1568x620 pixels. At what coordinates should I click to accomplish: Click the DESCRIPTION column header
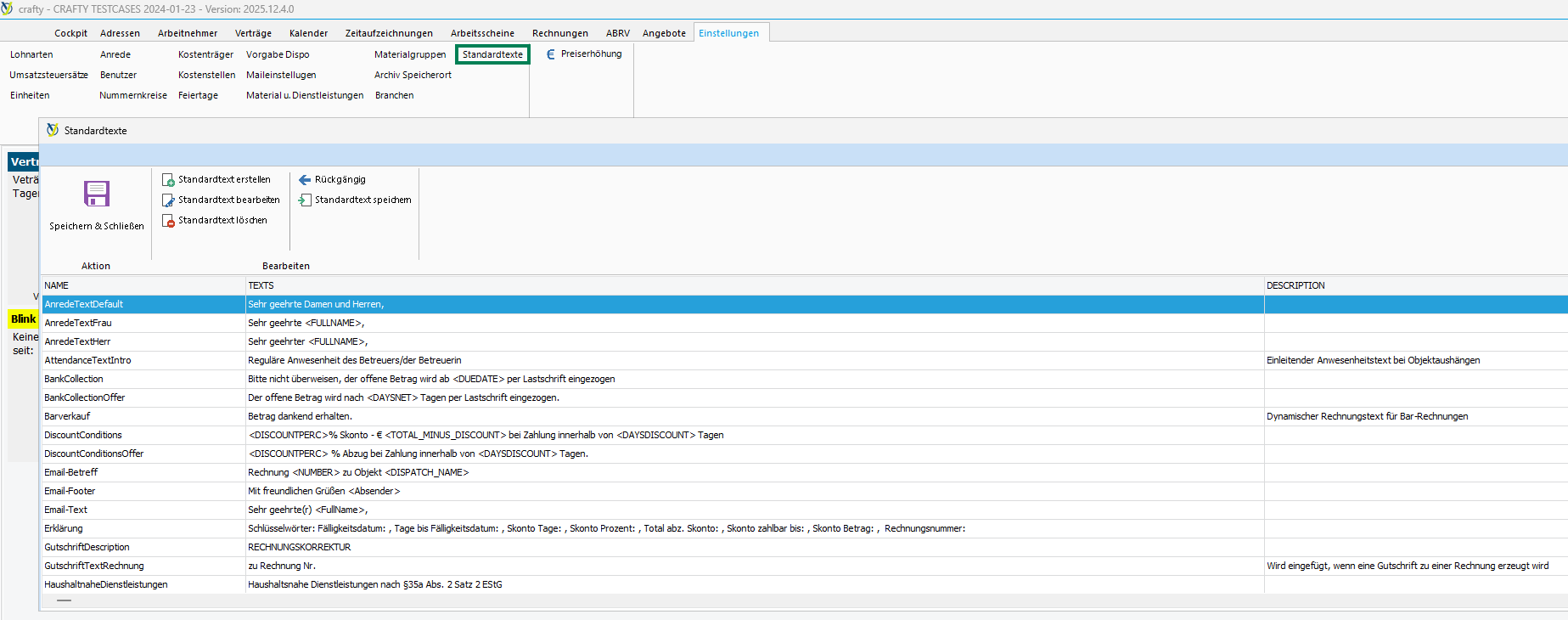(1295, 285)
